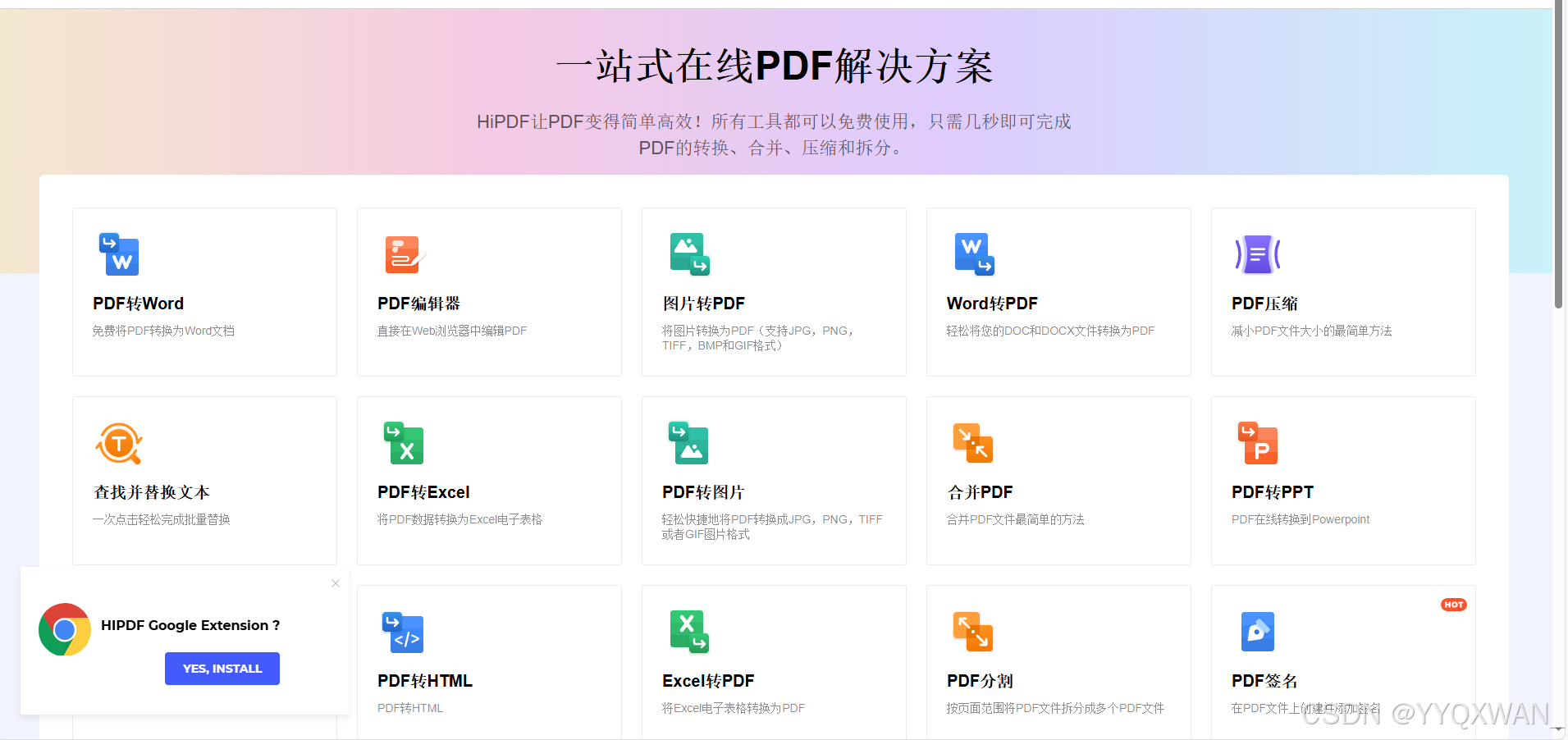Select the PDF转Excel title

(423, 492)
